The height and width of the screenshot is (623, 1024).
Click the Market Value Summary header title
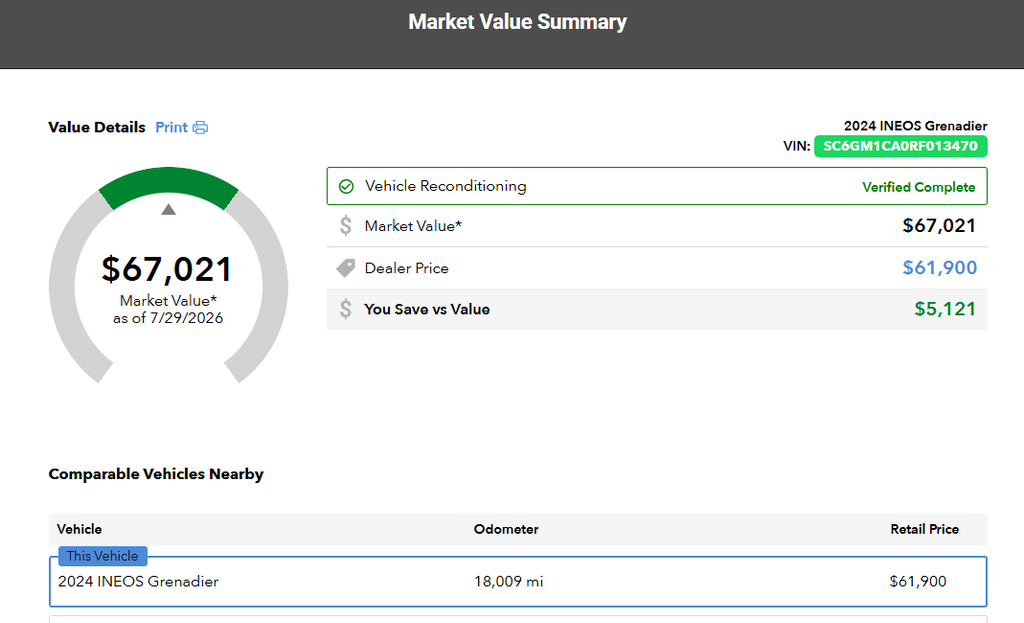(x=517, y=22)
